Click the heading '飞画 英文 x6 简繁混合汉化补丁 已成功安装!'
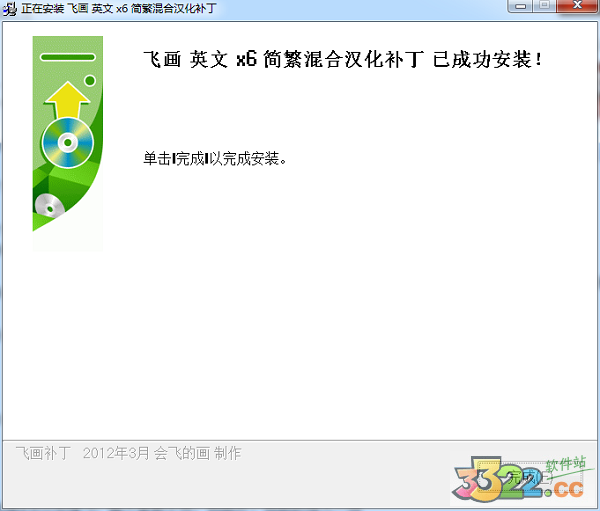The image size is (600, 511). point(342,59)
